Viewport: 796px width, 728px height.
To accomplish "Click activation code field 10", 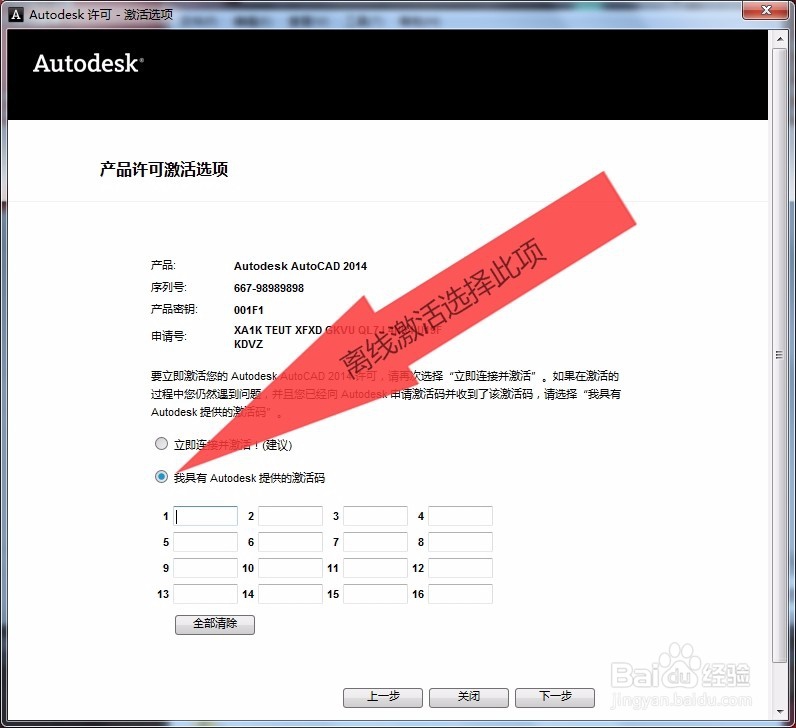I will (290, 568).
